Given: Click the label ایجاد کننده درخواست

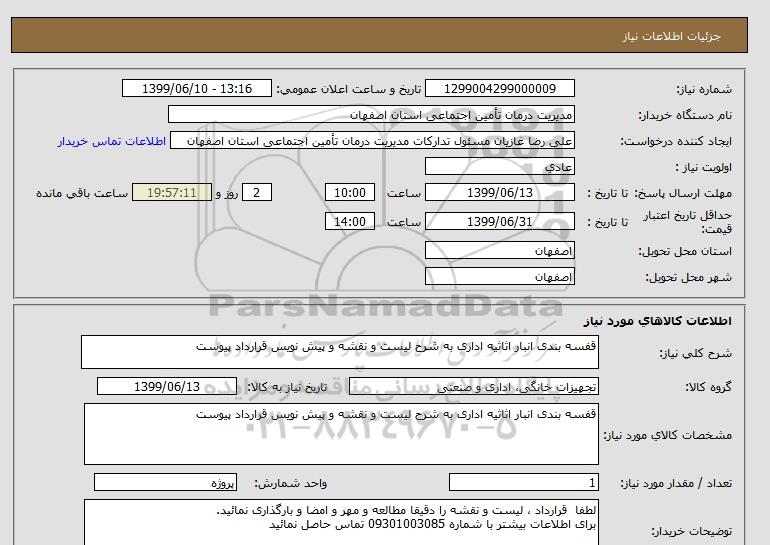Looking at the screenshot, I should point(676,142).
